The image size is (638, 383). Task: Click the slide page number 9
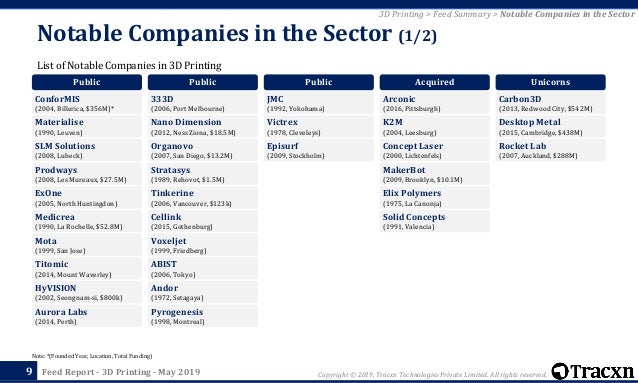pos(29,371)
